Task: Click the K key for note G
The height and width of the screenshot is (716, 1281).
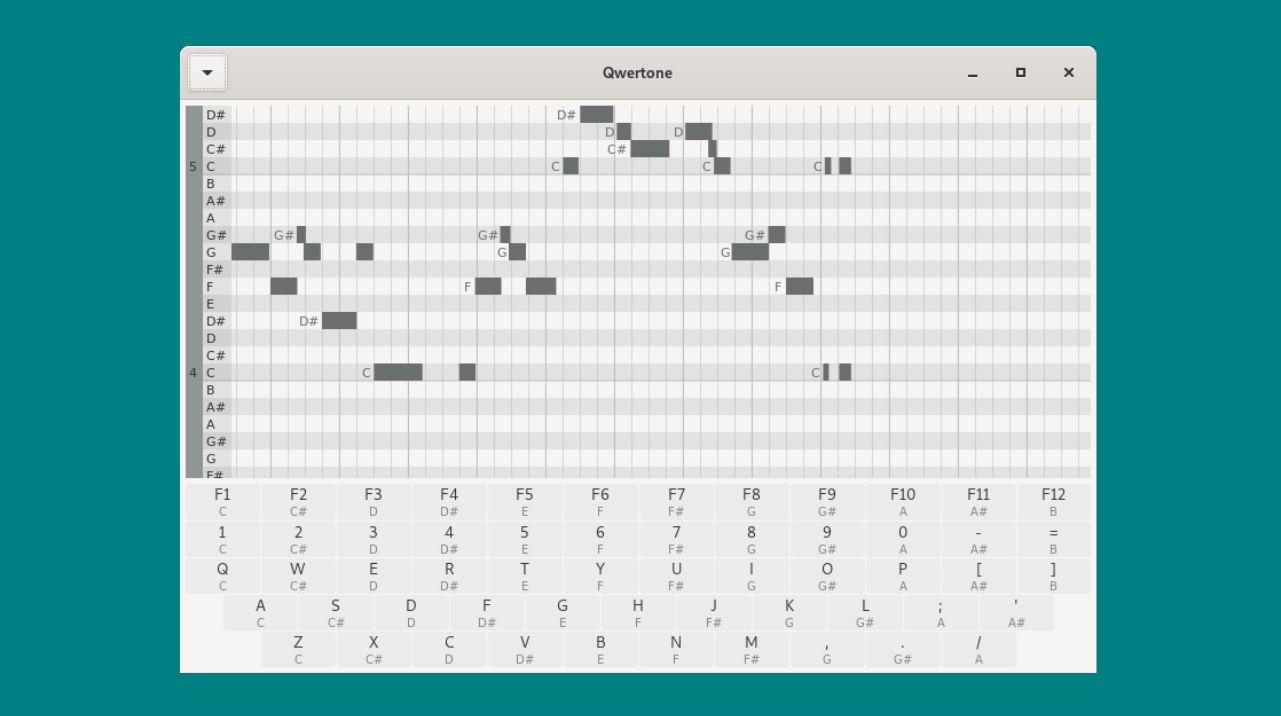Action: (x=789, y=613)
